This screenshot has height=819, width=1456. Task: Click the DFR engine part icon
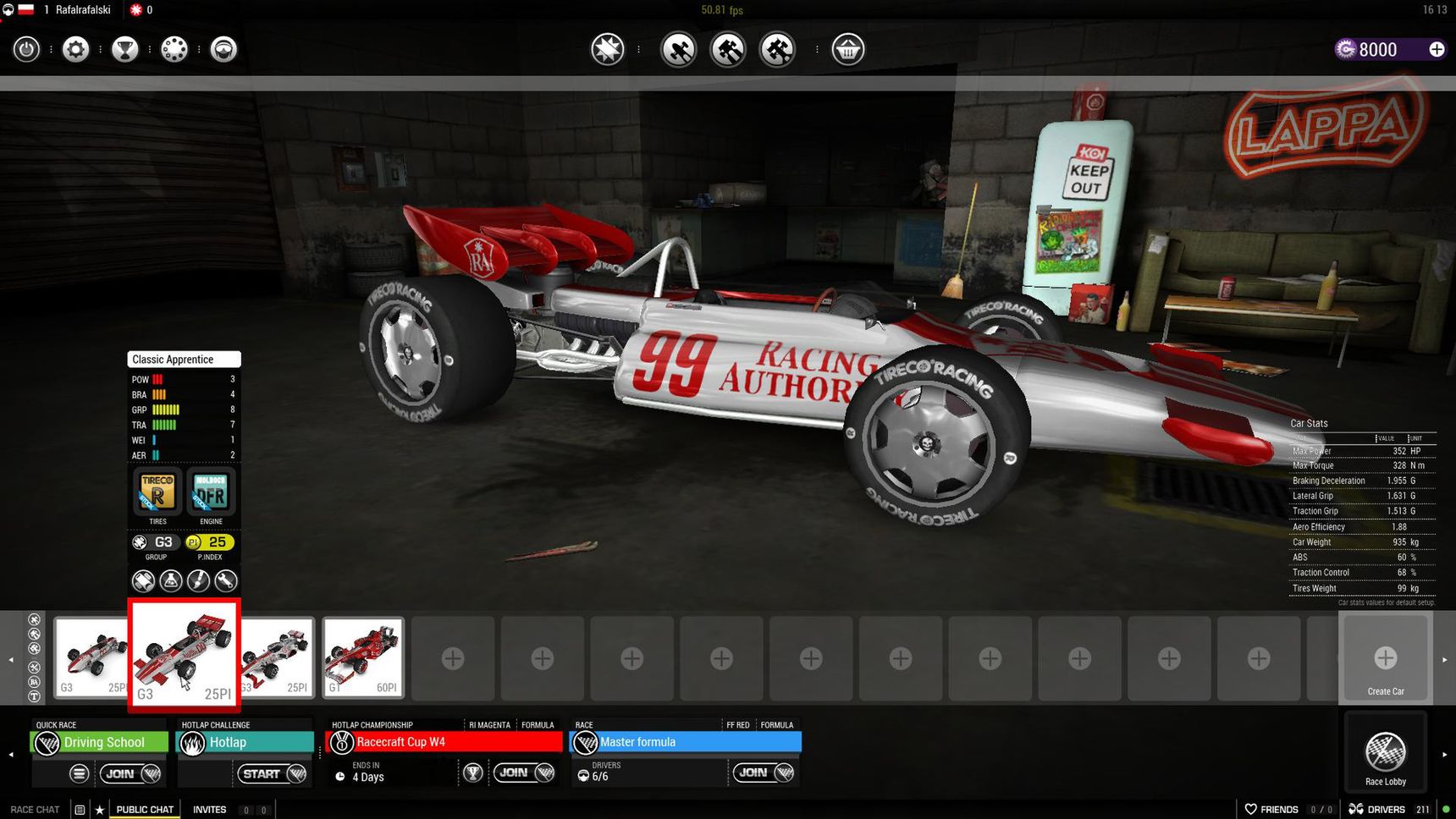pyautogui.click(x=210, y=492)
